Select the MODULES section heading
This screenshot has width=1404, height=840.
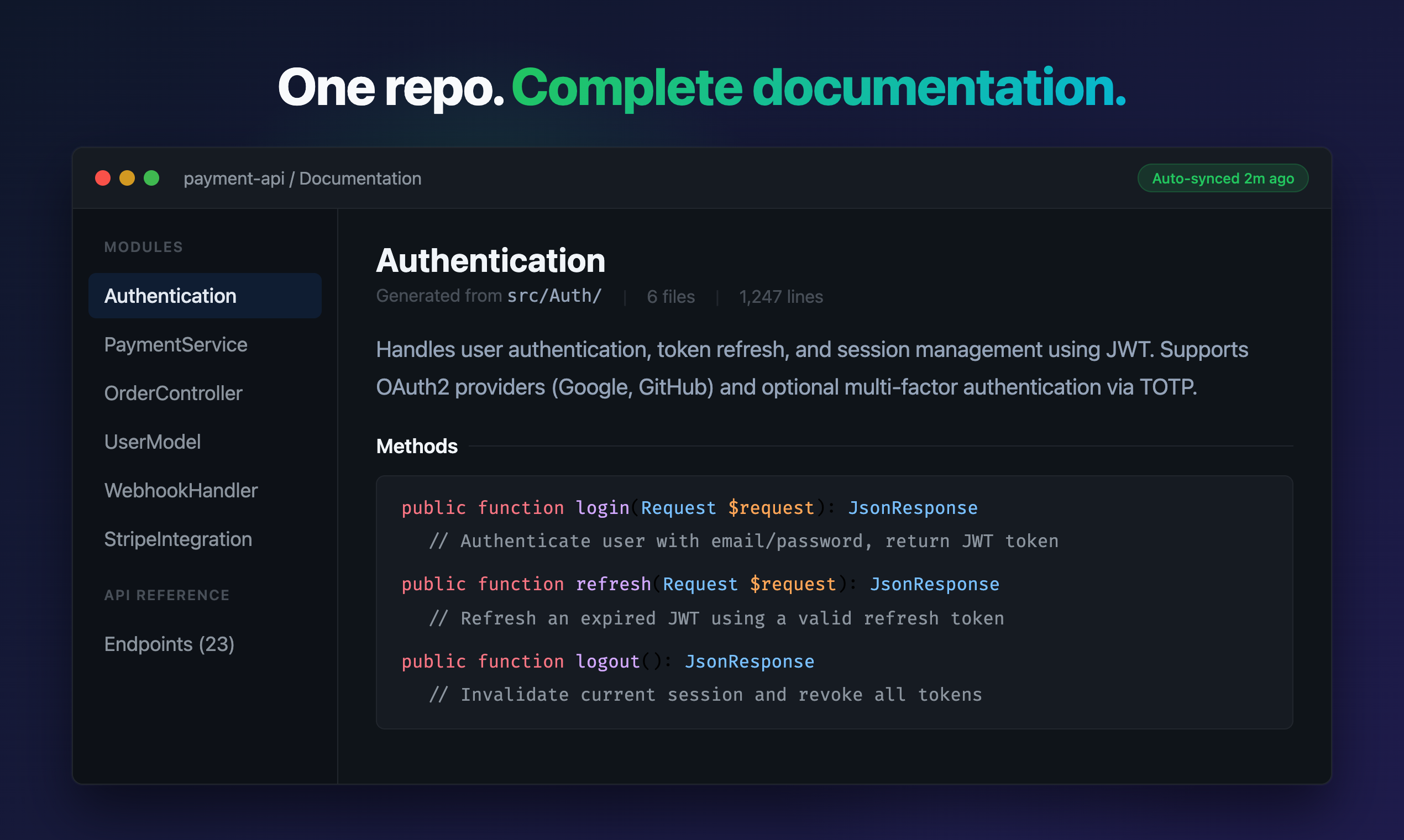click(x=143, y=246)
